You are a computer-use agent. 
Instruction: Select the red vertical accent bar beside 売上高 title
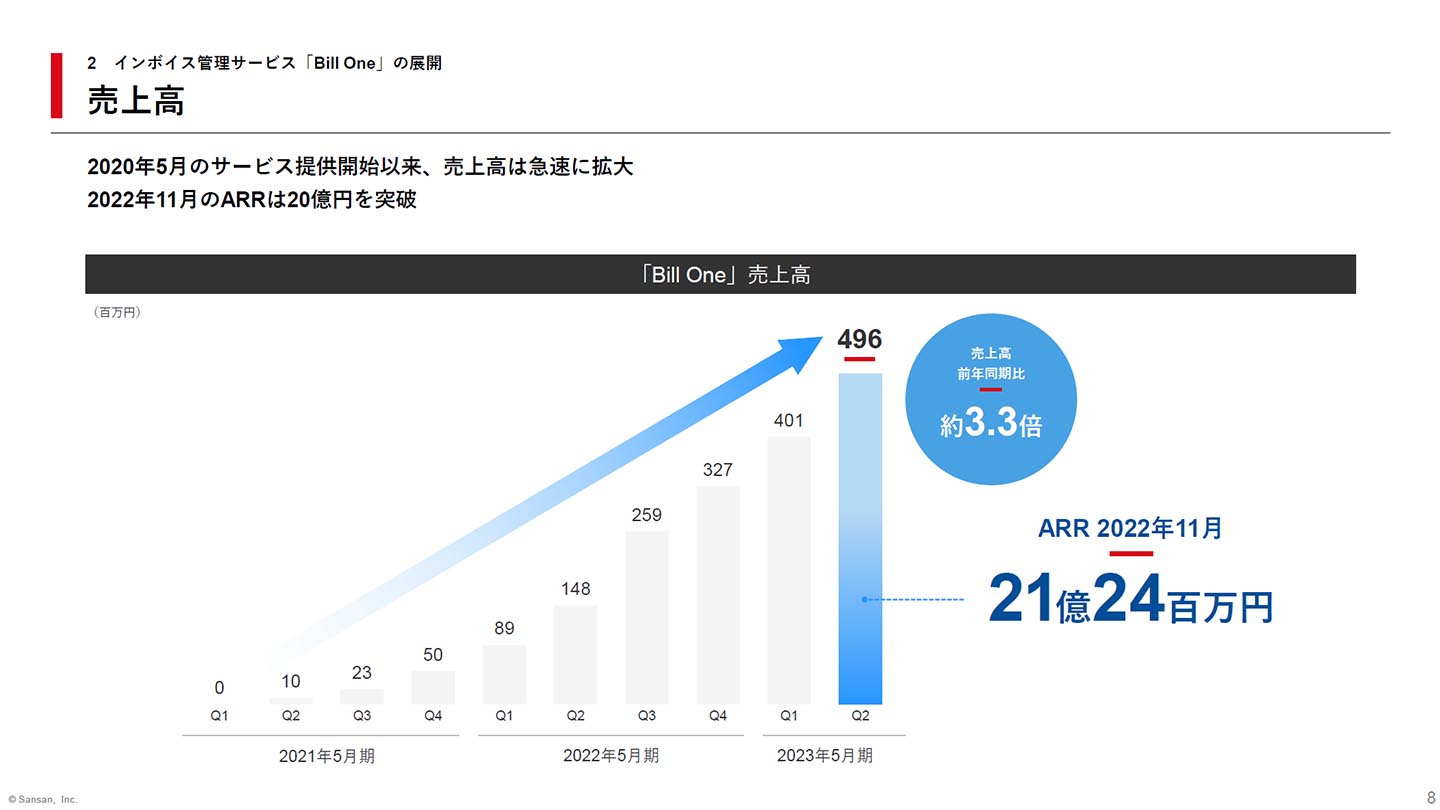click(x=57, y=86)
